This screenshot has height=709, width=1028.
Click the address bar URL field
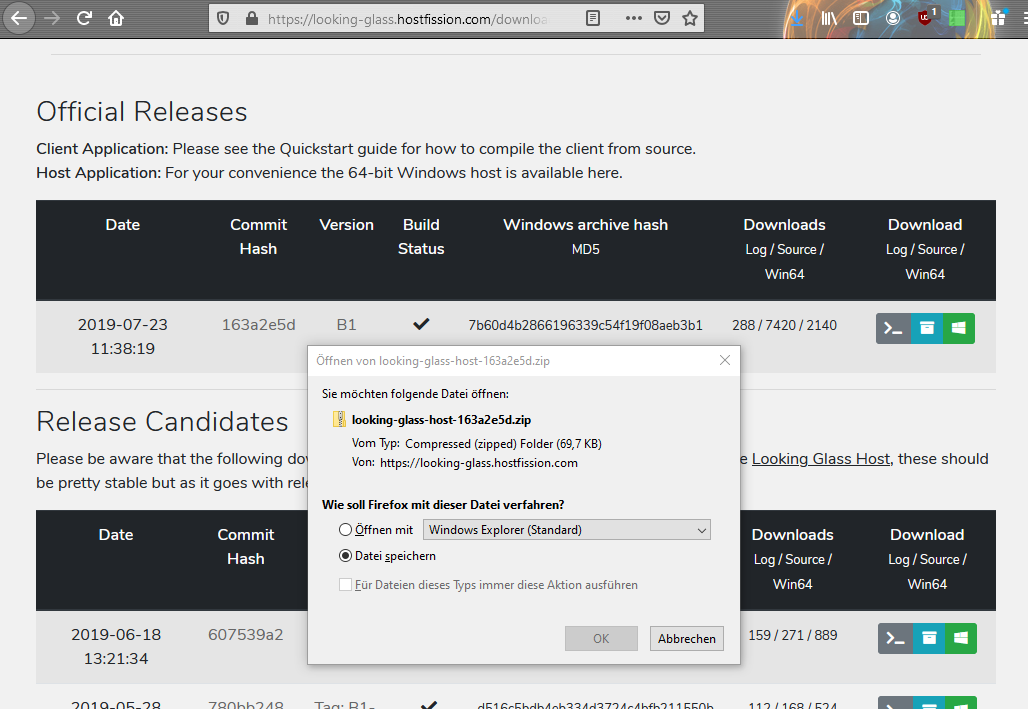pyautogui.click(x=408, y=18)
